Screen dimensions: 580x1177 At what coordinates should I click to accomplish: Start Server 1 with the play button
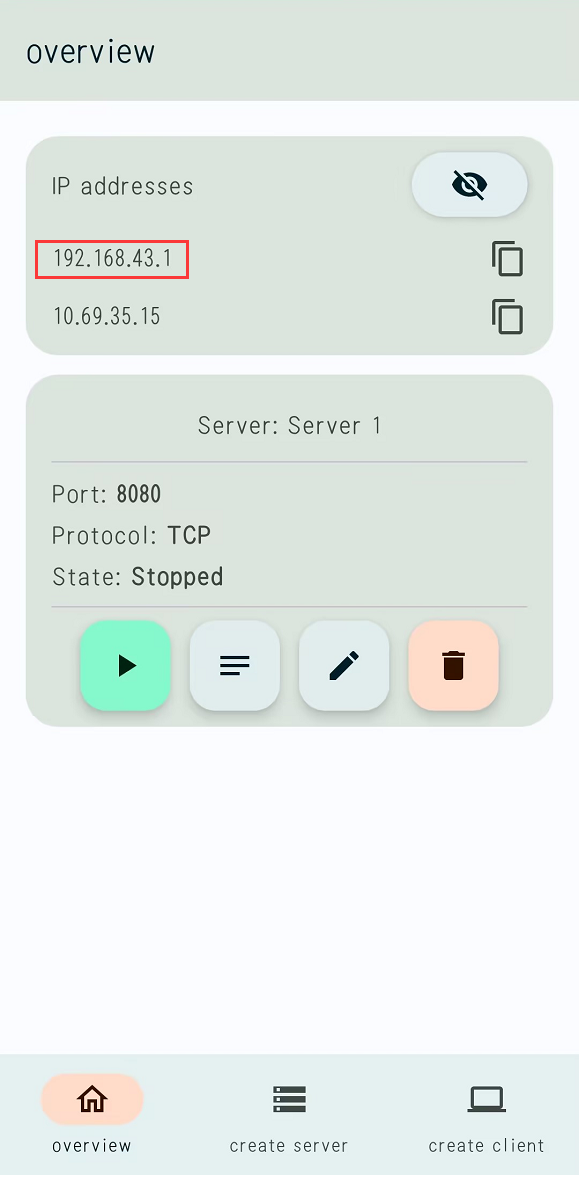coord(125,665)
